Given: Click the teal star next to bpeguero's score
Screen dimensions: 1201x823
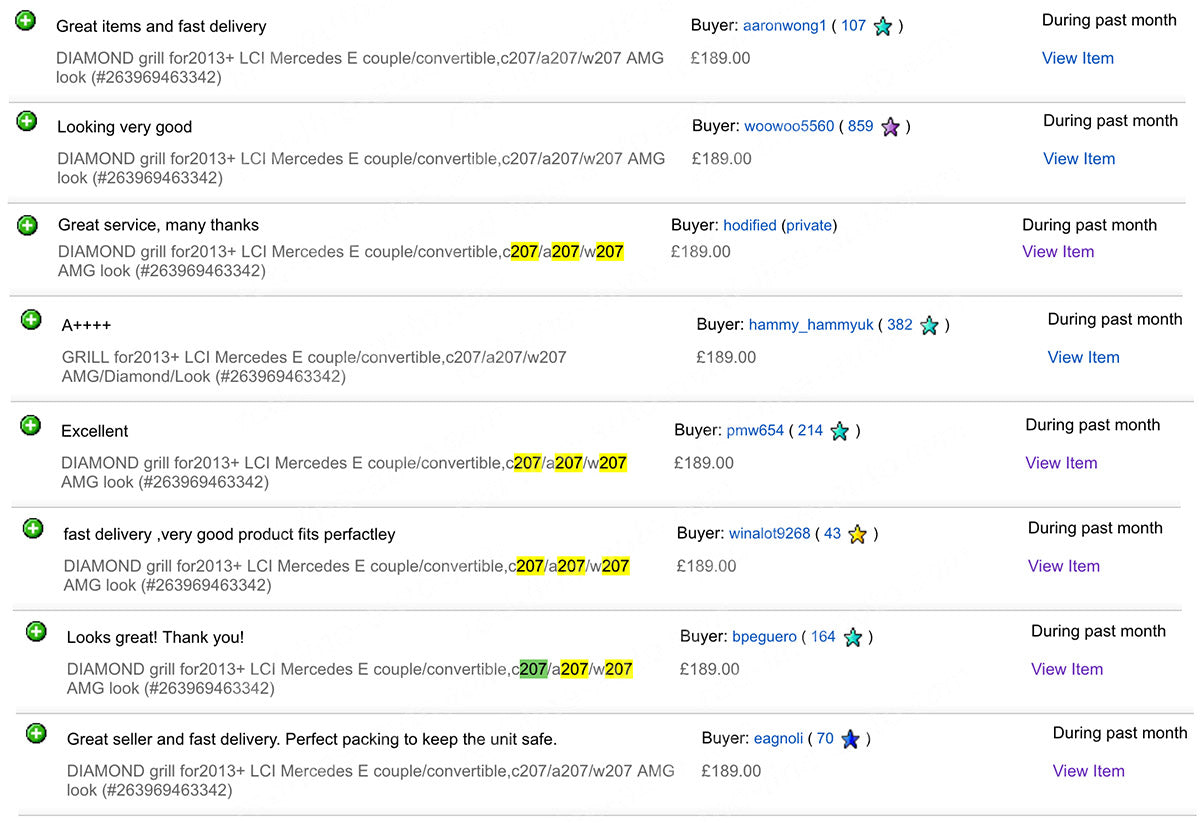Looking at the screenshot, I should click(x=852, y=637).
